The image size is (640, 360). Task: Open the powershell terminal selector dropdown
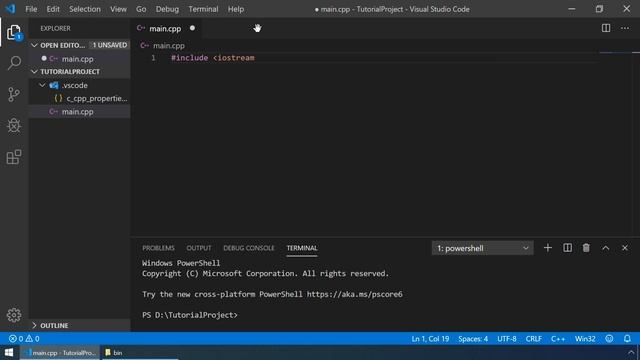click(x=482, y=248)
